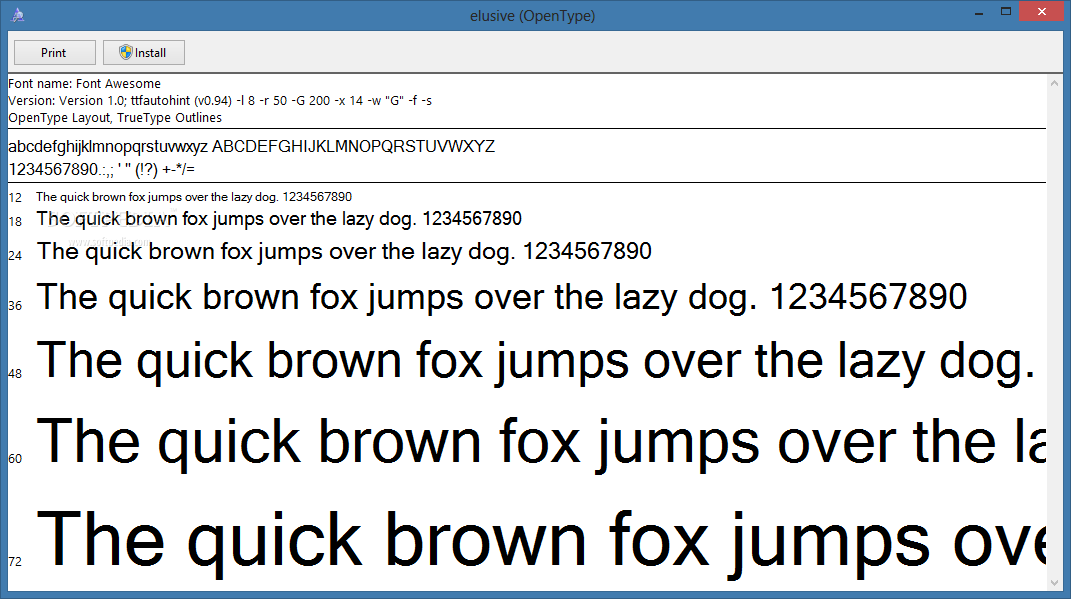The height and width of the screenshot is (599, 1071).
Task: Click the scroll down arrow of the scrollbar
Action: point(1055,583)
